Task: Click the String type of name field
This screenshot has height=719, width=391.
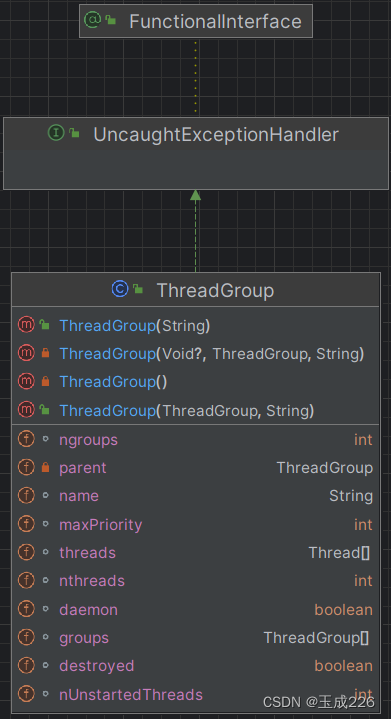Action: coord(351,496)
